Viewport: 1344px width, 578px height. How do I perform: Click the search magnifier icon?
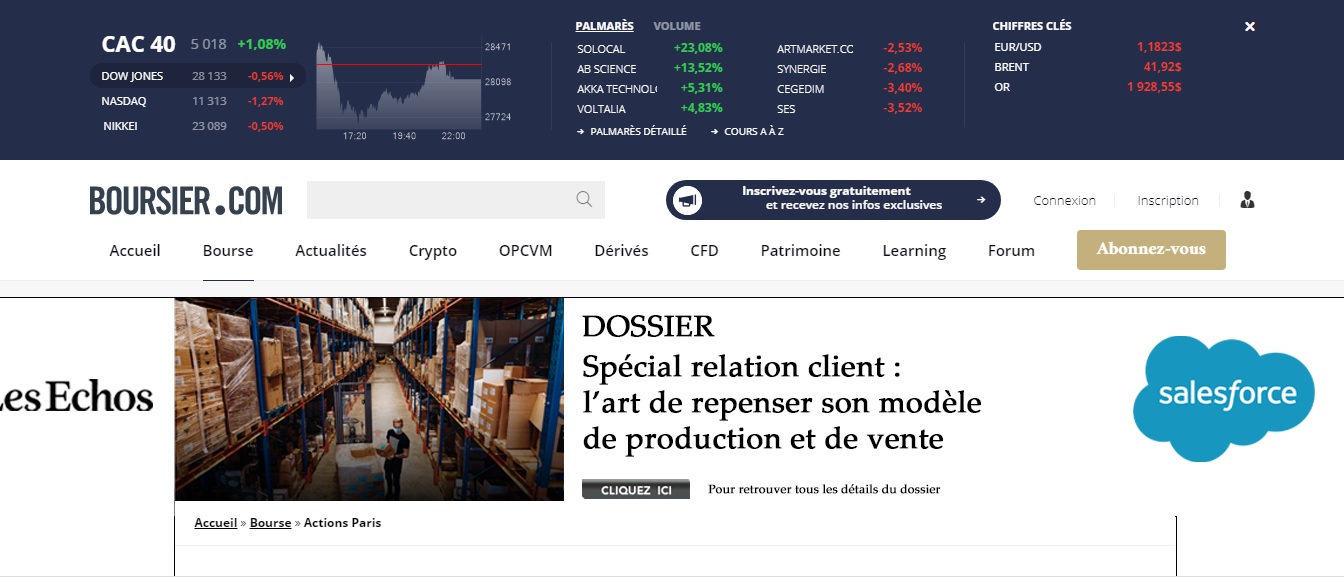click(585, 199)
